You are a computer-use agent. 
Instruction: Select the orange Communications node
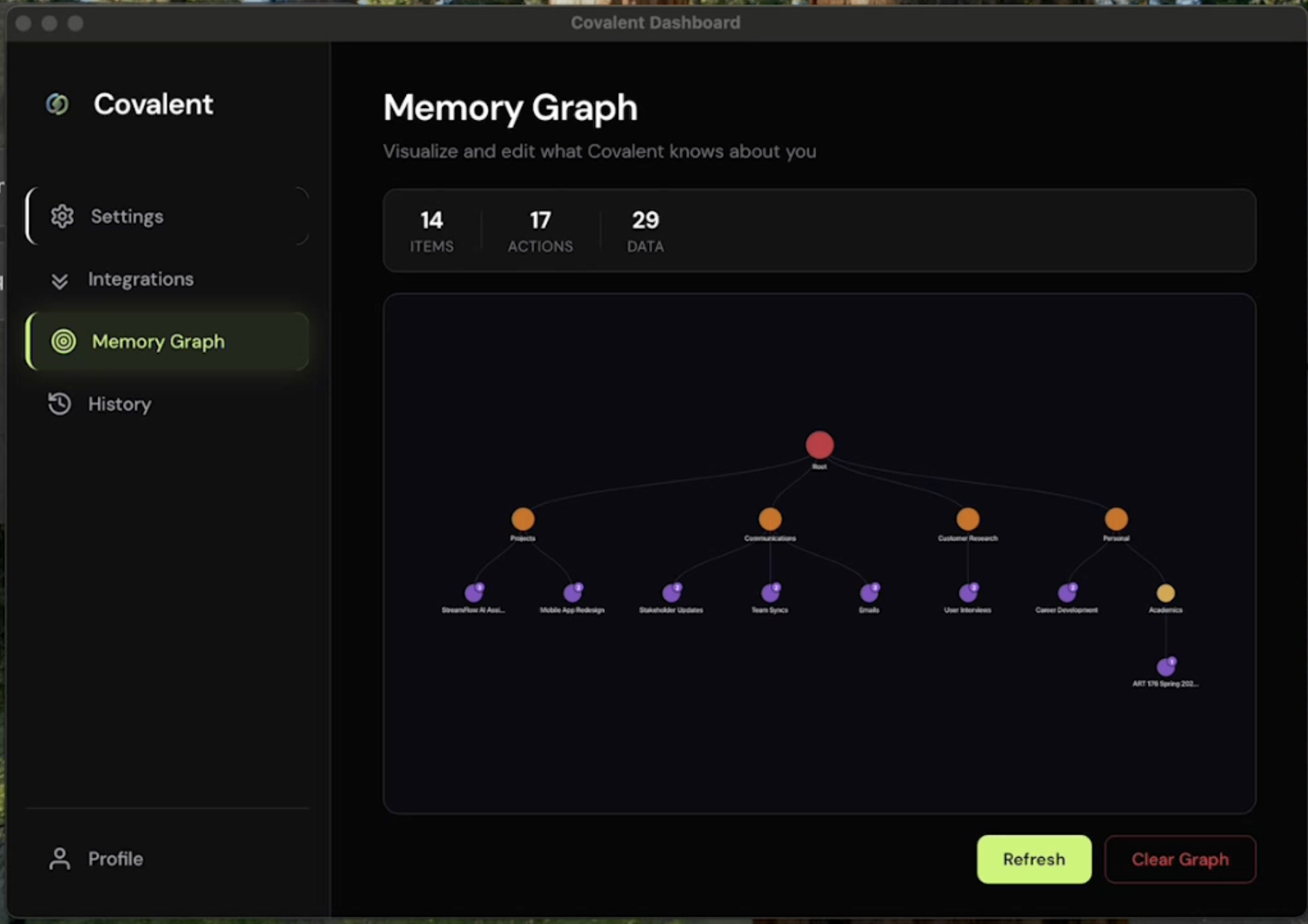click(x=770, y=519)
